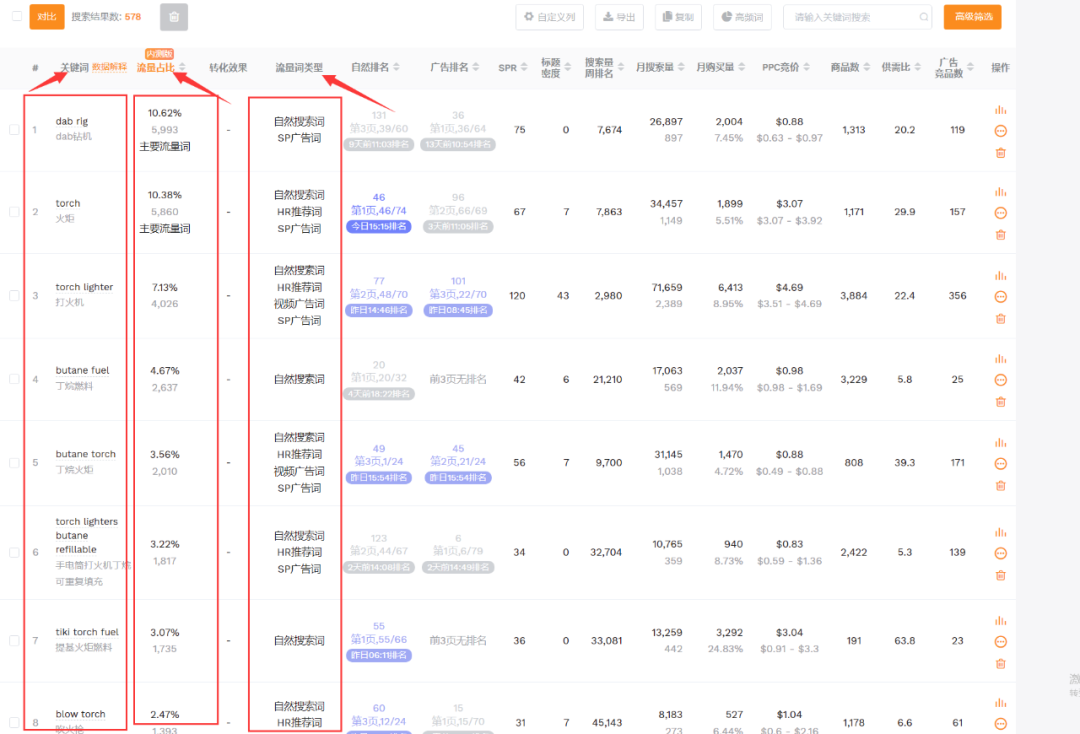Click the orange 对比 button
This screenshot has height=734, width=1080.
coord(47,17)
